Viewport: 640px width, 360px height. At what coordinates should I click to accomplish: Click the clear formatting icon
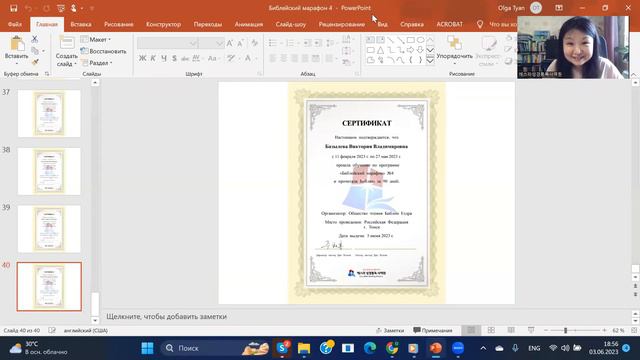(x=254, y=43)
